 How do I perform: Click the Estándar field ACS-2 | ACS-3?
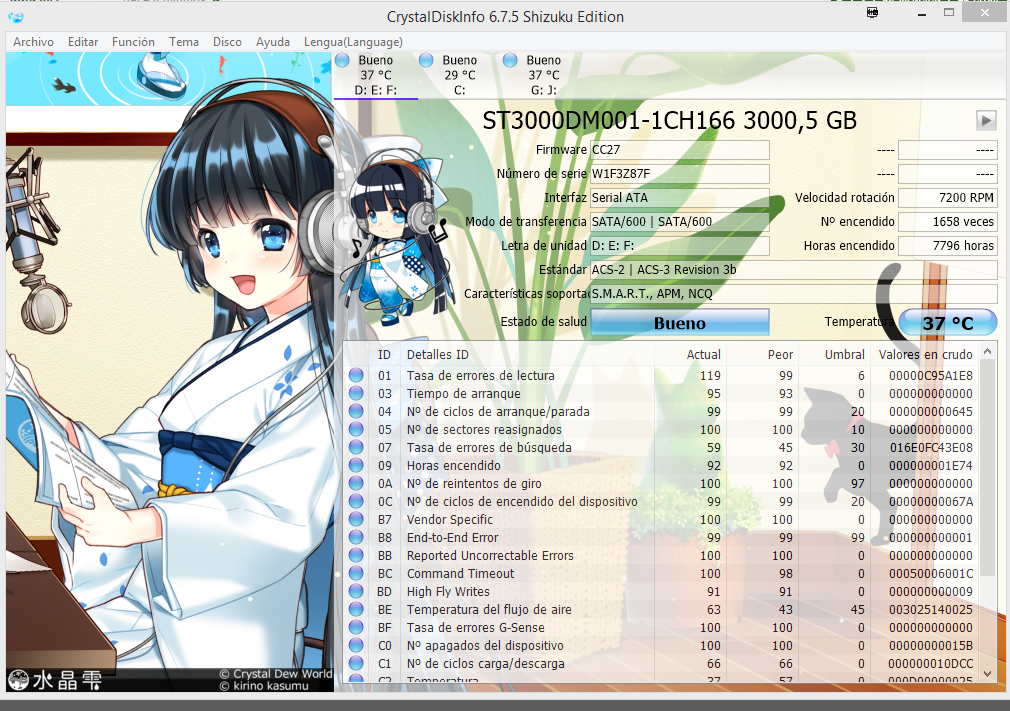794,270
